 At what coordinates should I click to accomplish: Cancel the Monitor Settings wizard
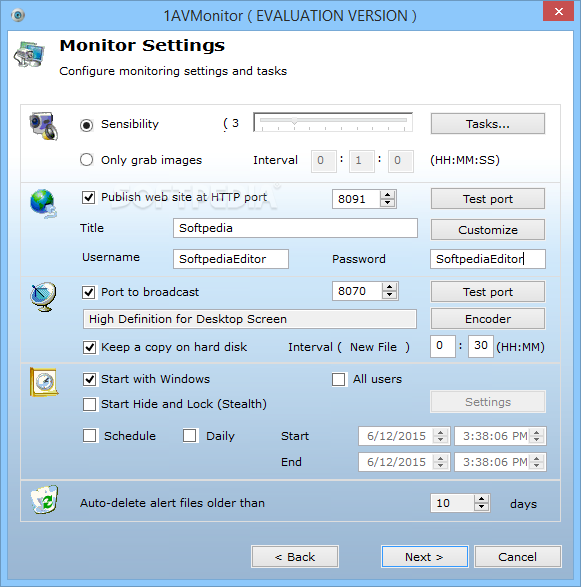click(518, 557)
